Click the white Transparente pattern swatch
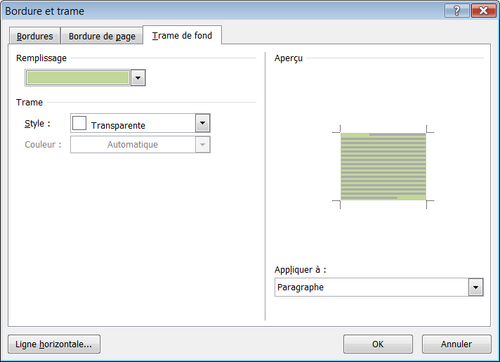 (x=79, y=123)
